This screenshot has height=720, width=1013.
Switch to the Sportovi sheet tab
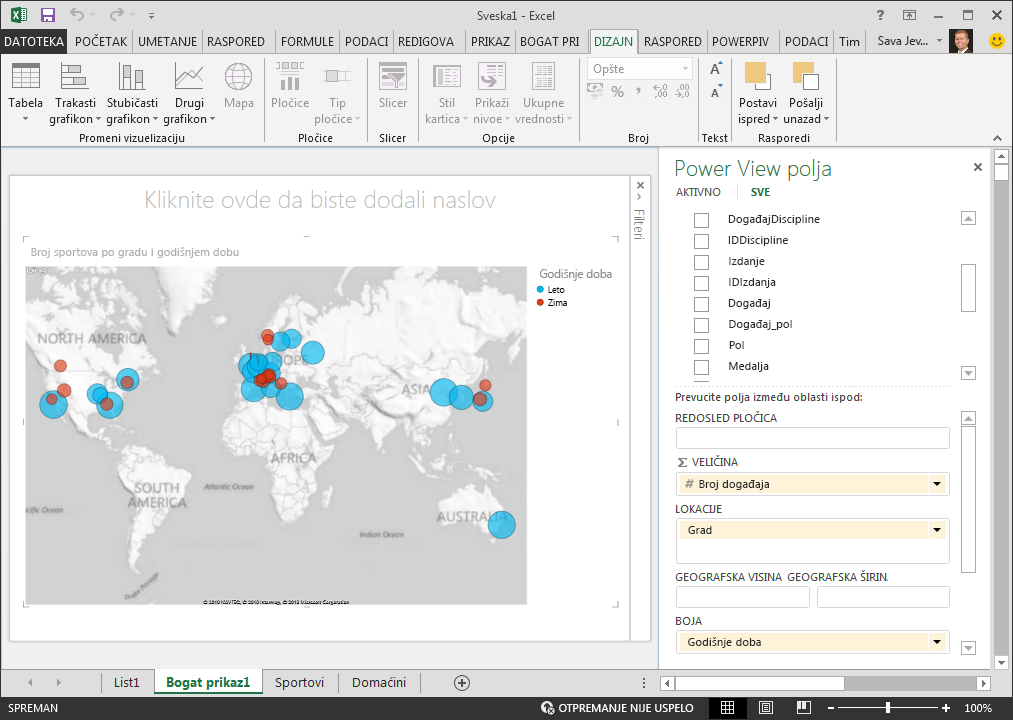click(x=299, y=683)
